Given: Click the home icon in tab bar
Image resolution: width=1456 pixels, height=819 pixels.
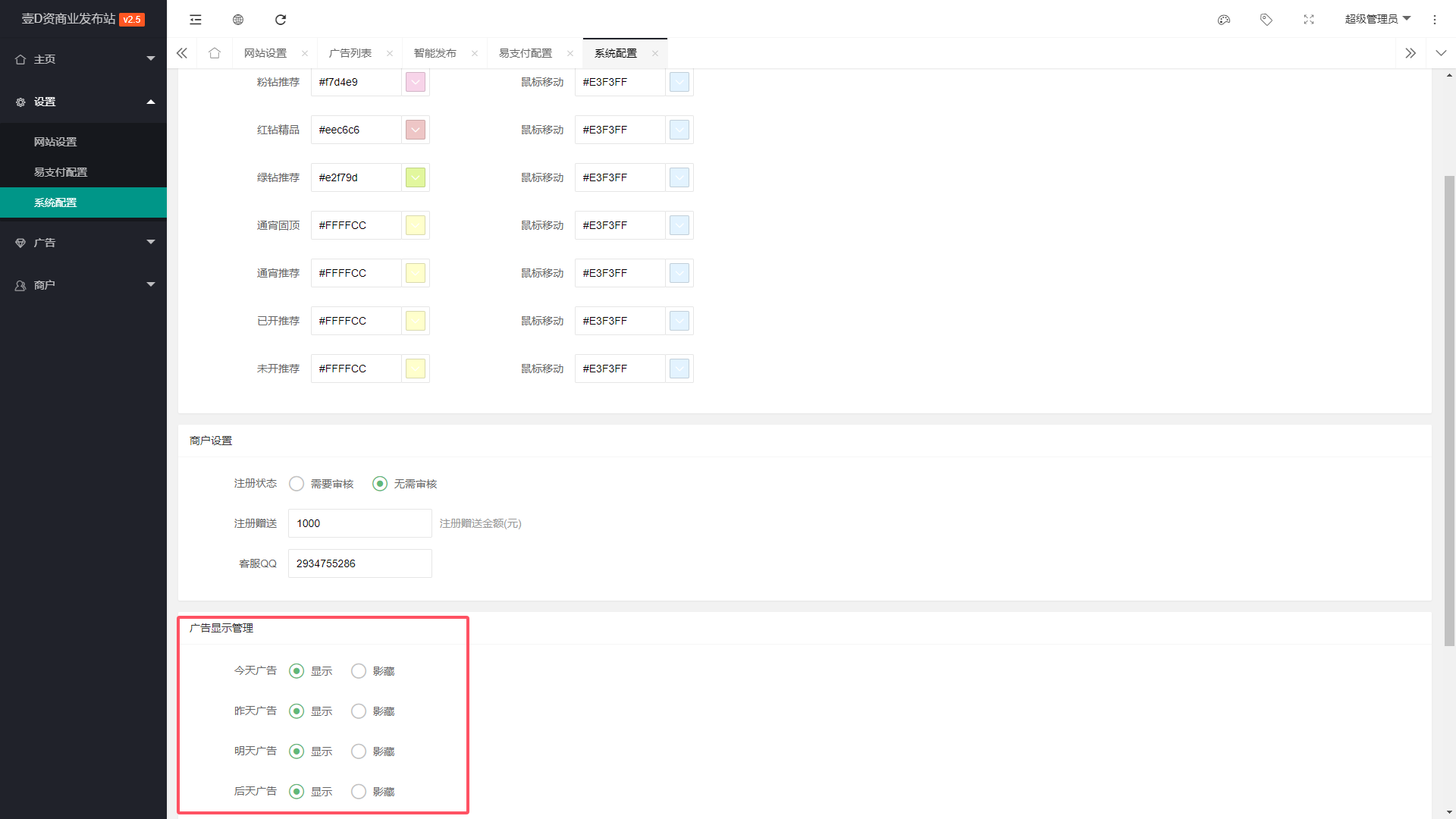Looking at the screenshot, I should coord(215,53).
